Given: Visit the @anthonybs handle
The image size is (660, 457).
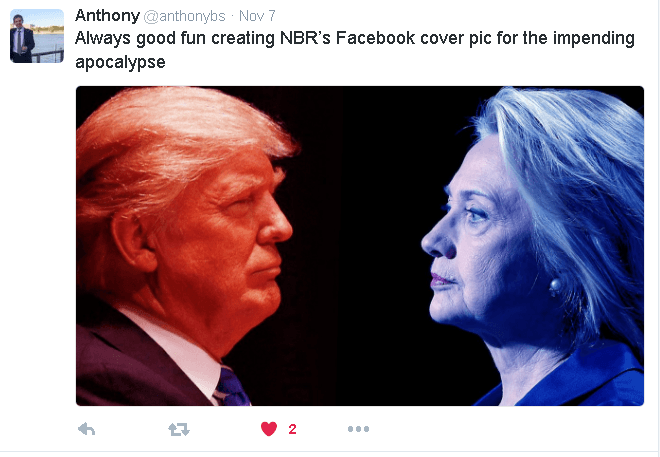Looking at the screenshot, I should pos(184,16).
